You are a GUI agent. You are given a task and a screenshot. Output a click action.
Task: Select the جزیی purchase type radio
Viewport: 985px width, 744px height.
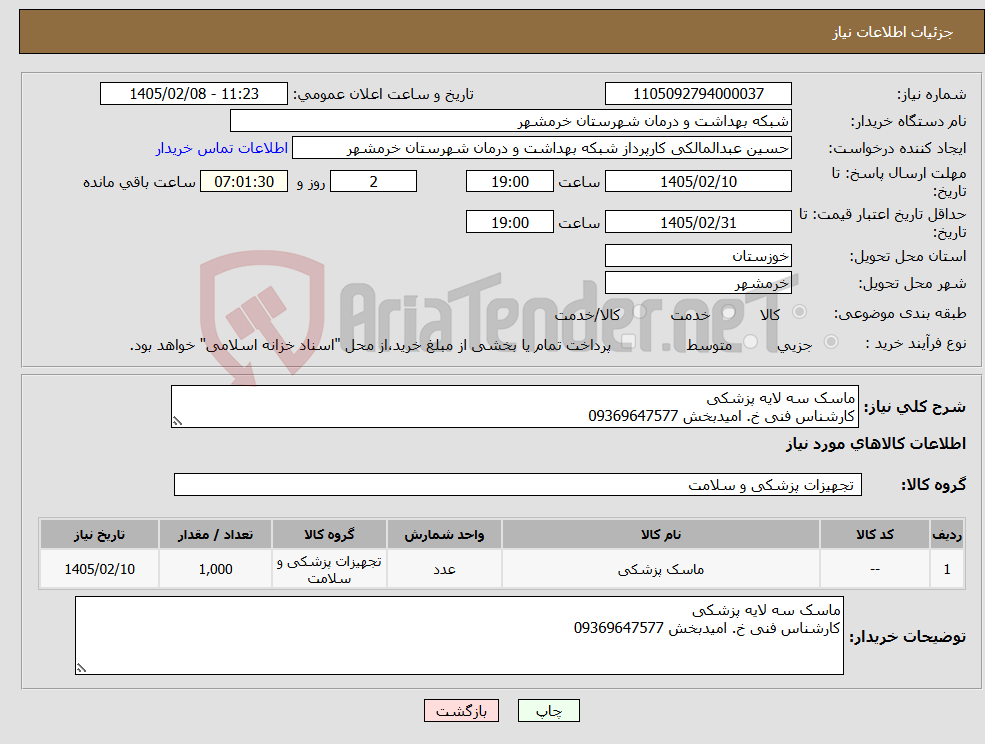(830, 341)
